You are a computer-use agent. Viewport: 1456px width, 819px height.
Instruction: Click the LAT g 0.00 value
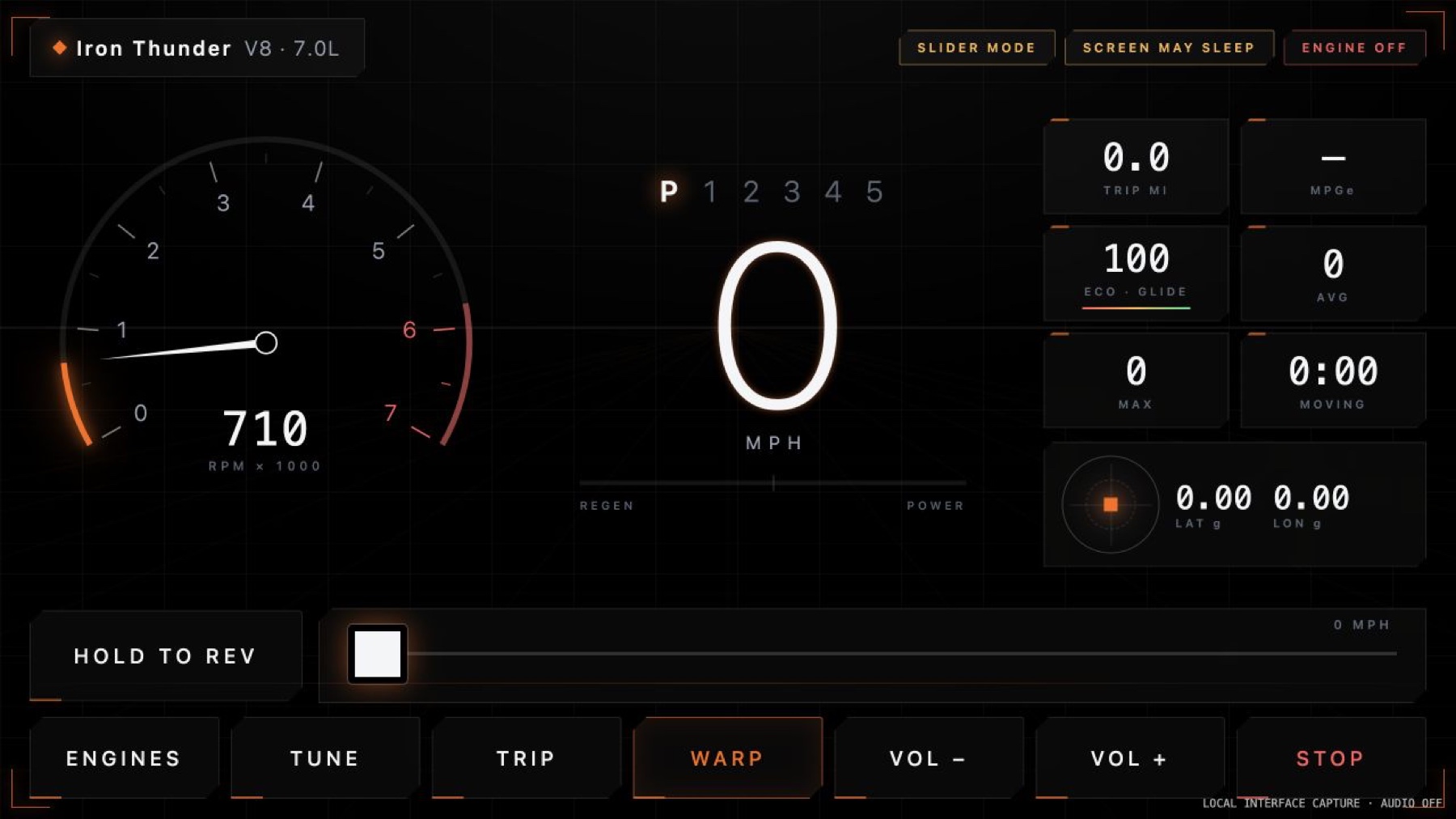(1213, 498)
